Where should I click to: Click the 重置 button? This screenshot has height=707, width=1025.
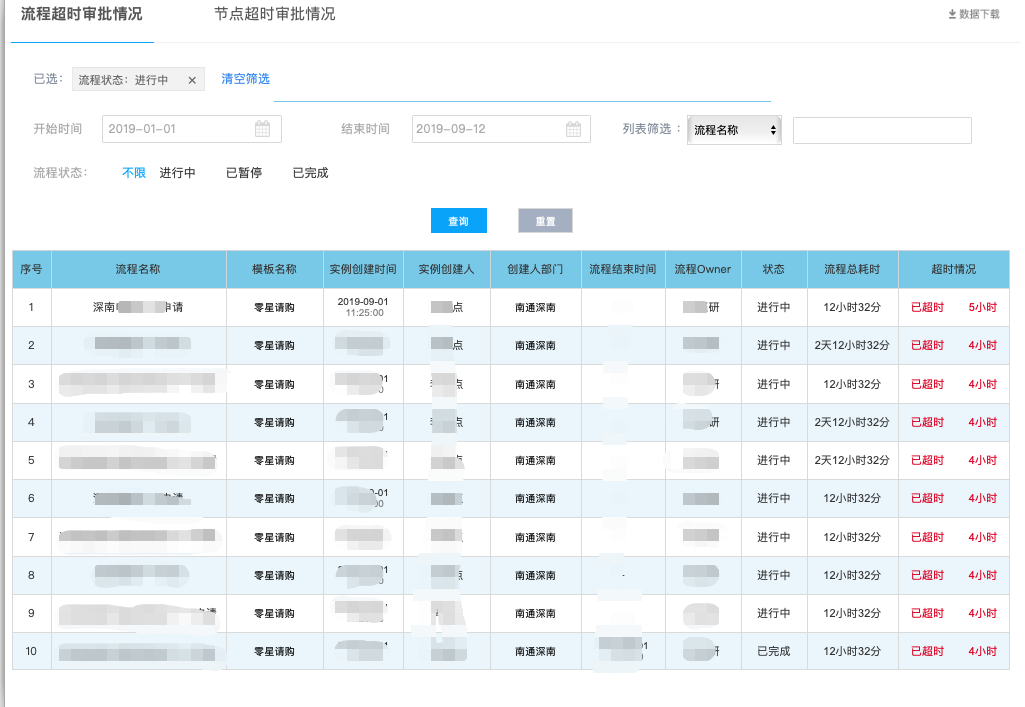pos(545,221)
